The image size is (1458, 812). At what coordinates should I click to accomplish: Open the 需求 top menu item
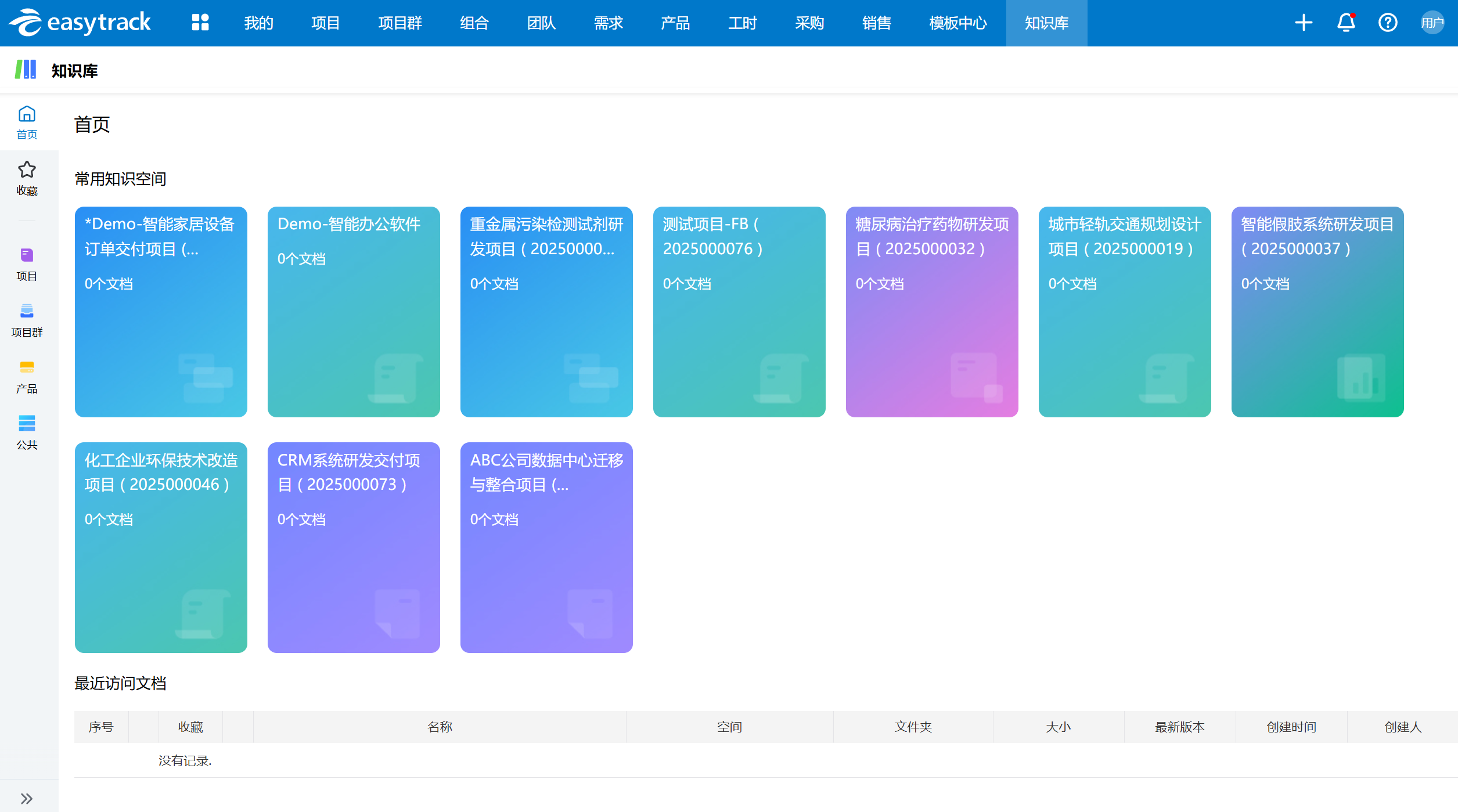coord(608,23)
